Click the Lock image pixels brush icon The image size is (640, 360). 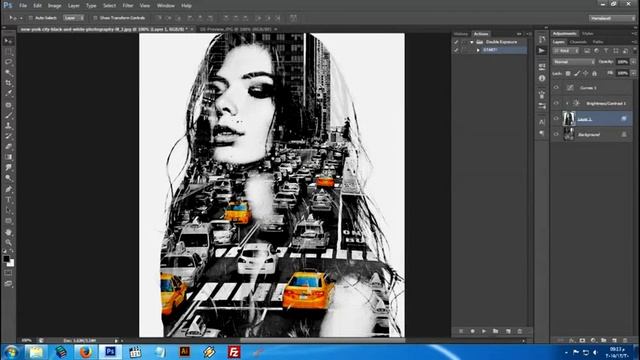coord(577,73)
